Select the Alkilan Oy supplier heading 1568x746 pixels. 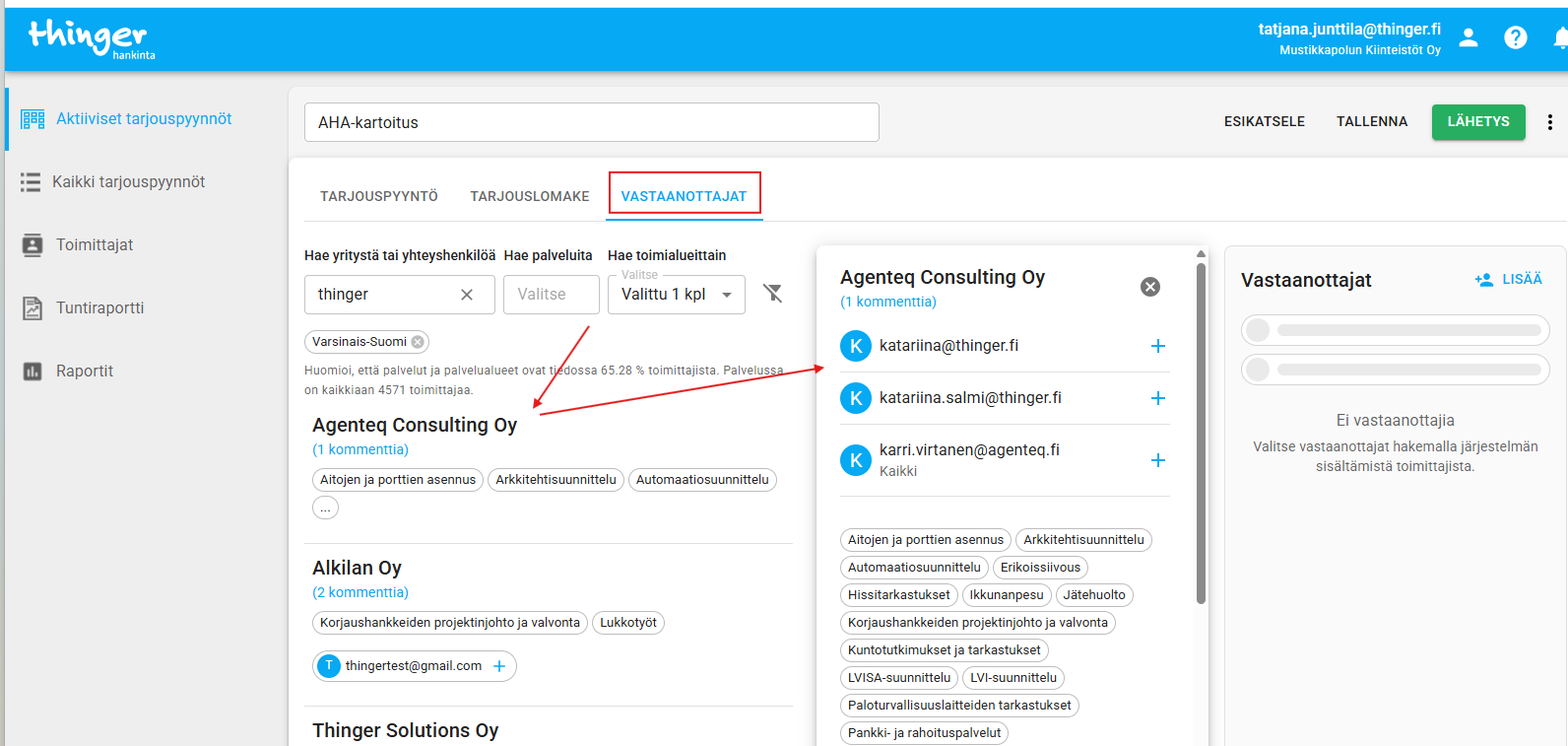[x=357, y=568]
